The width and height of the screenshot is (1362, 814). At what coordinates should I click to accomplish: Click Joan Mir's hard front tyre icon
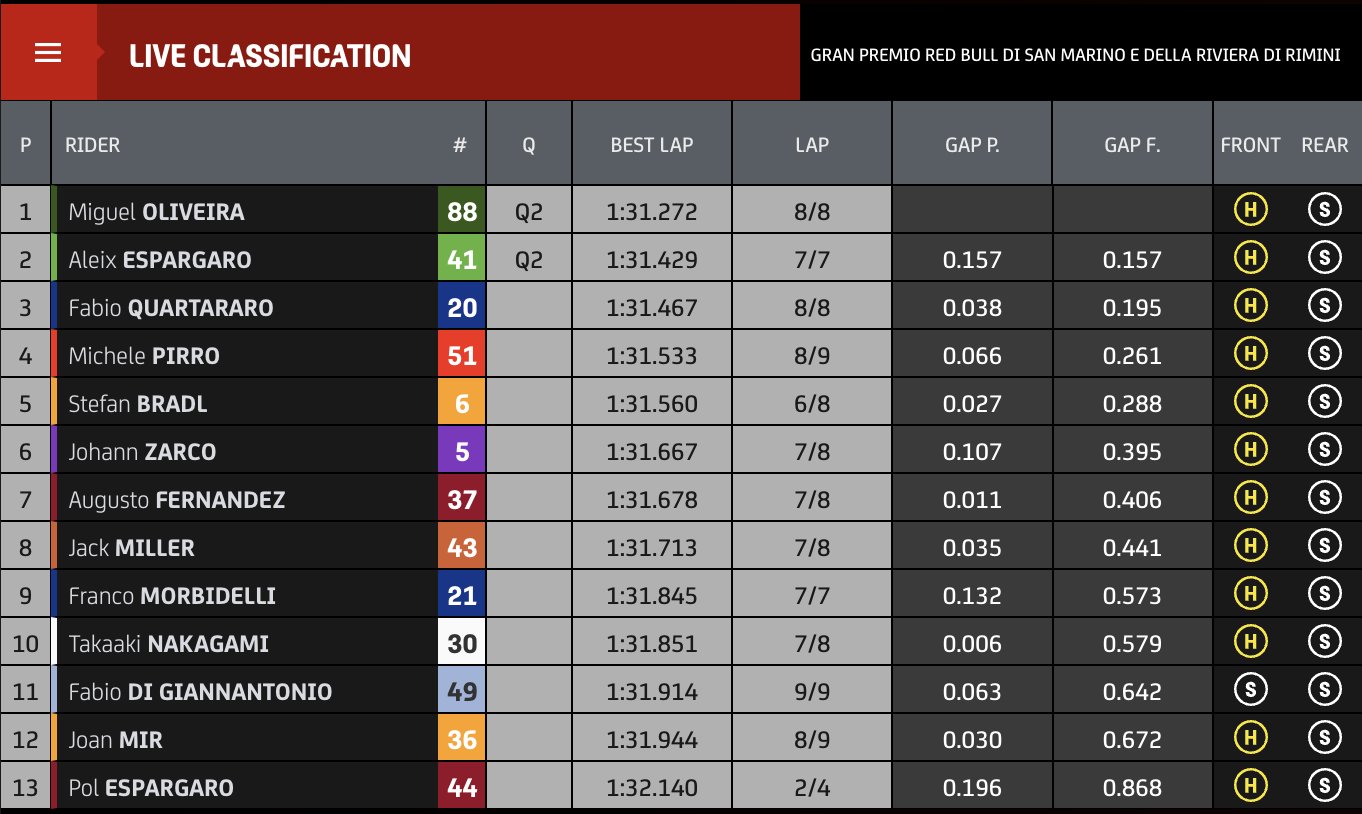(x=1249, y=738)
